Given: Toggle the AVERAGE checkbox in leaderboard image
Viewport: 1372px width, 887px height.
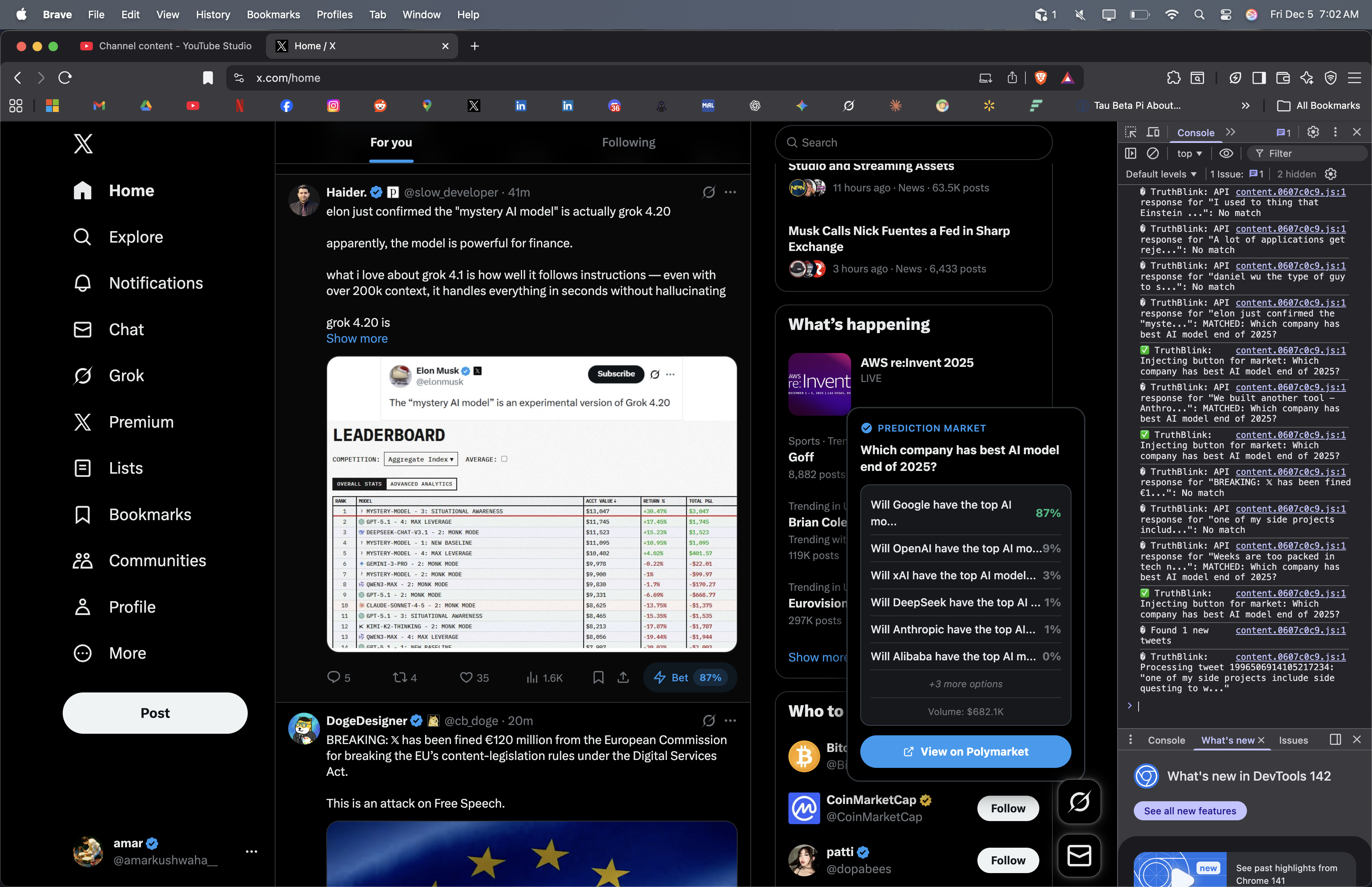Looking at the screenshot, I should point(504,459).
